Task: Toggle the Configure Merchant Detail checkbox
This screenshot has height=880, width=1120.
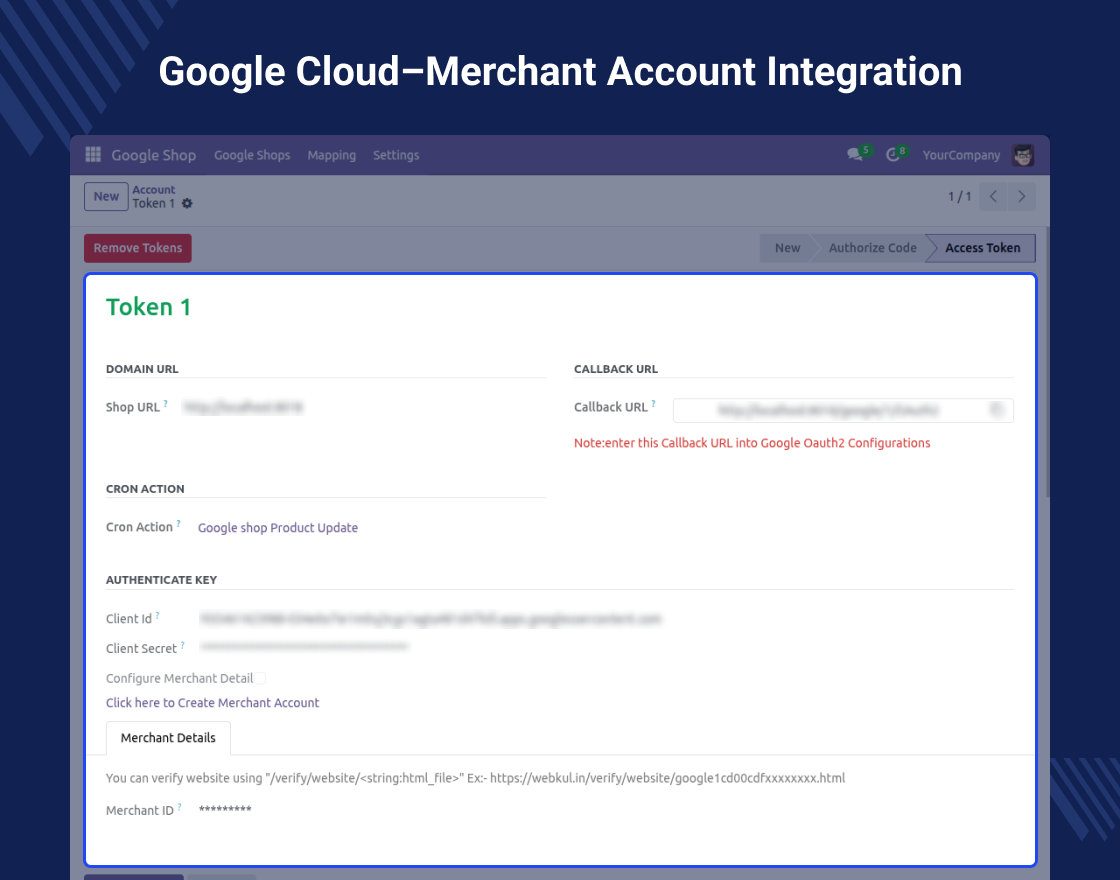Action: point(261,679)
